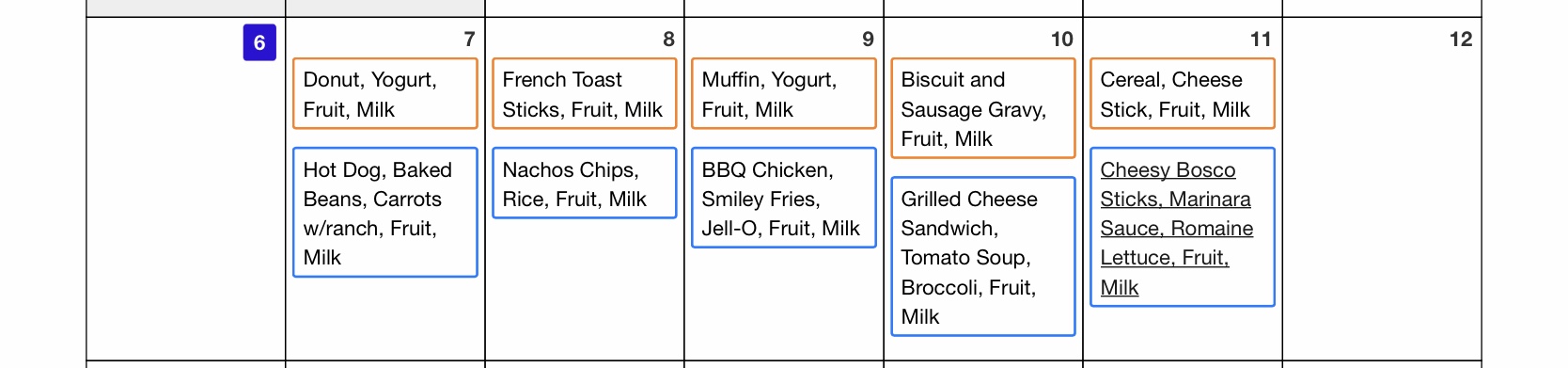Open Hot Dog, Baked Beans lunch entry
This screenshot has width=1568, height=368.
coord(385,213)
